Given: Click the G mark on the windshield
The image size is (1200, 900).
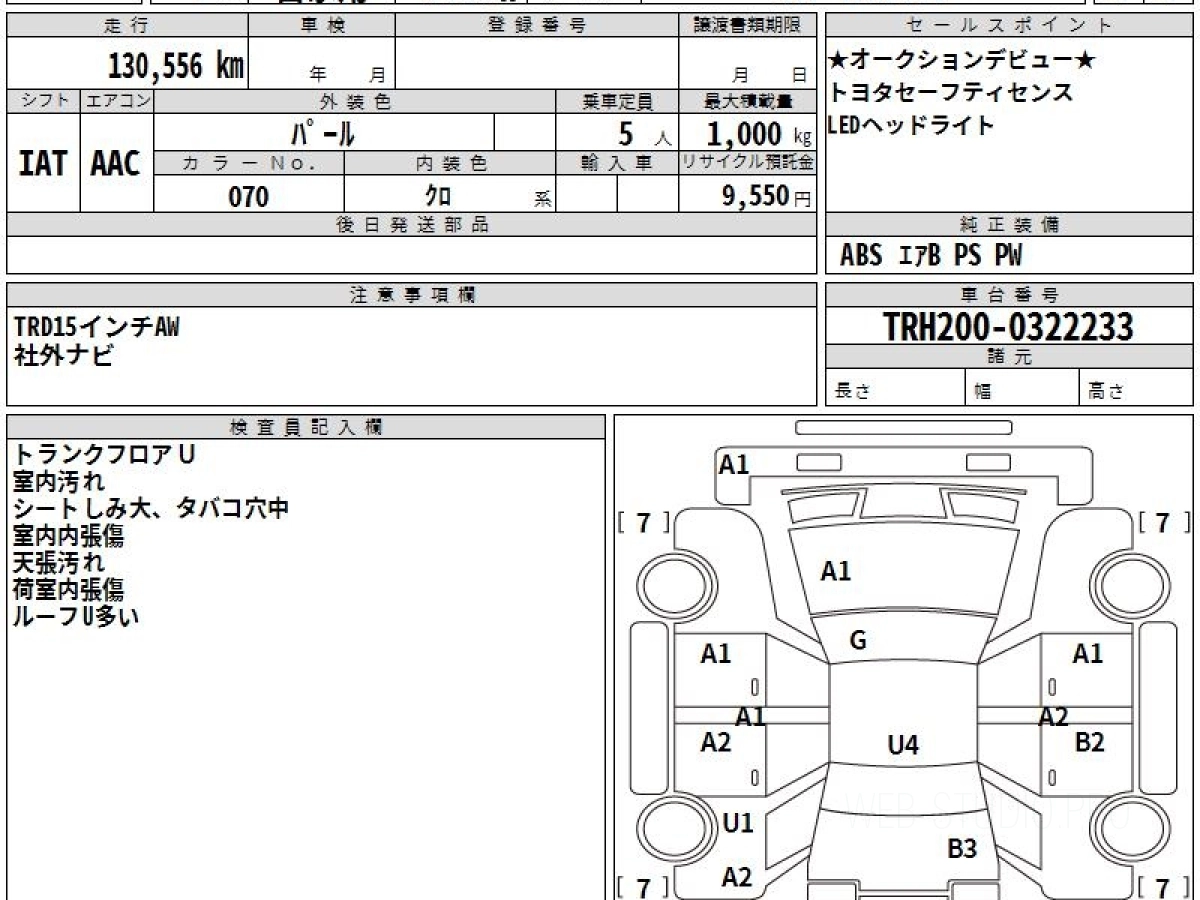Looking at the screenshot, I should pyautogui.click(x=858, y=642).
